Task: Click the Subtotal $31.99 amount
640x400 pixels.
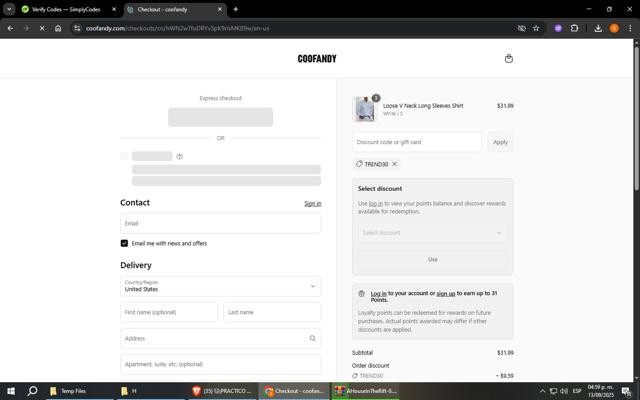Action: coord(505,353)
